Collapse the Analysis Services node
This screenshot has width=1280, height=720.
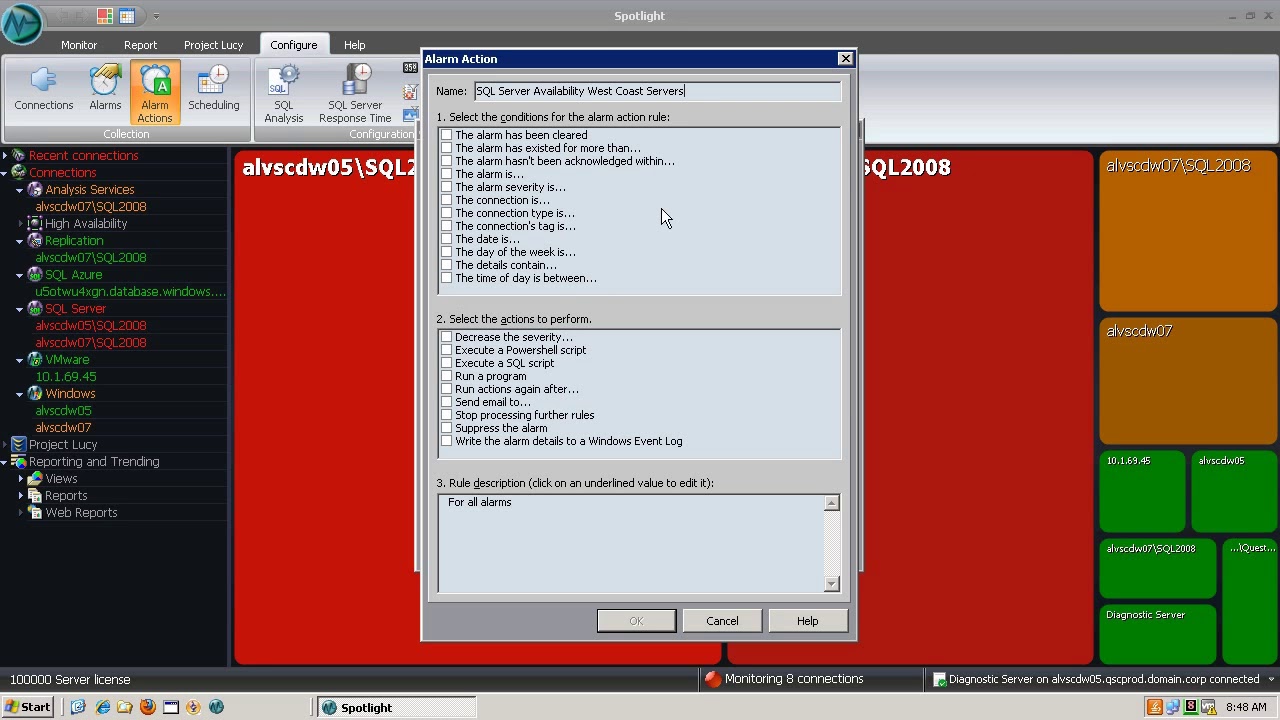19,190
